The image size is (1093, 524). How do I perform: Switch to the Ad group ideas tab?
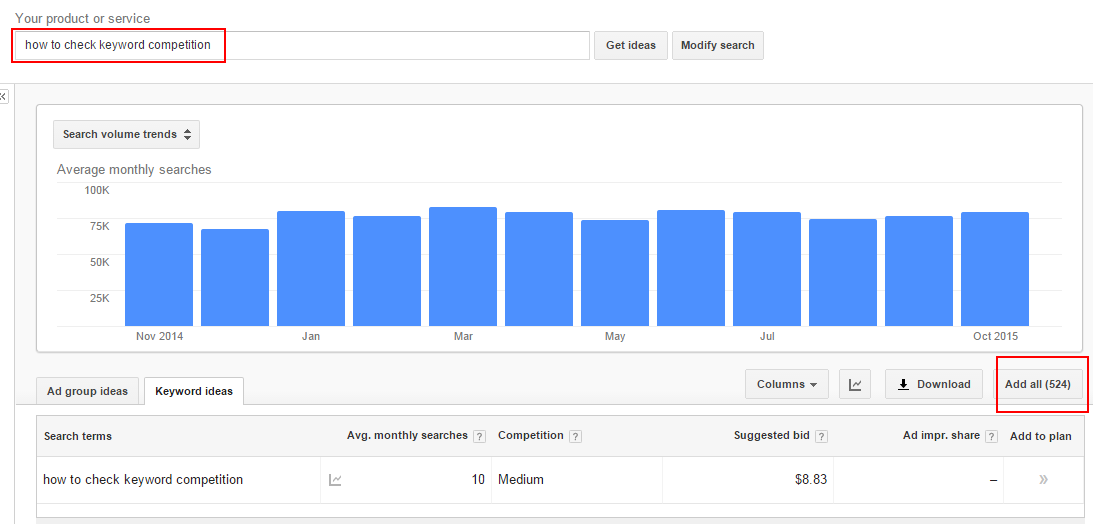[87, 391]
